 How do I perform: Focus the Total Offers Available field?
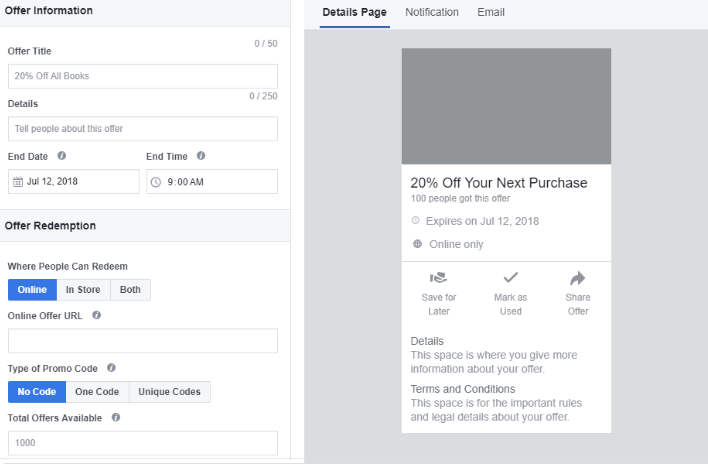pyautogui.click(x=143, y=443)
